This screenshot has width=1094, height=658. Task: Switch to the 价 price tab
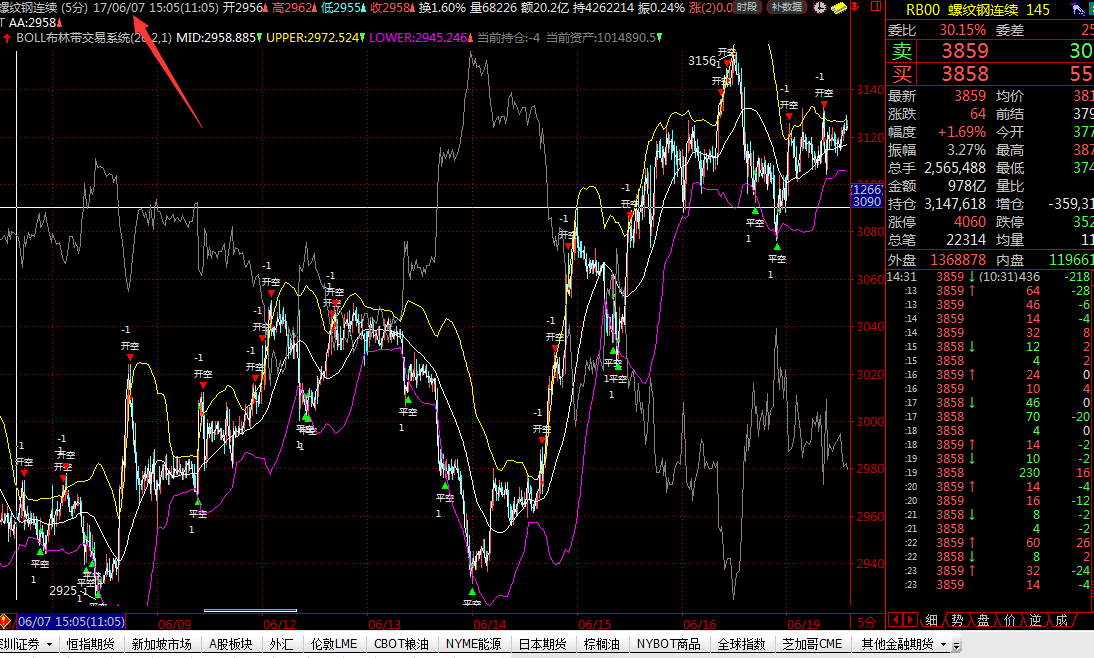click(x=1010, y=620)
